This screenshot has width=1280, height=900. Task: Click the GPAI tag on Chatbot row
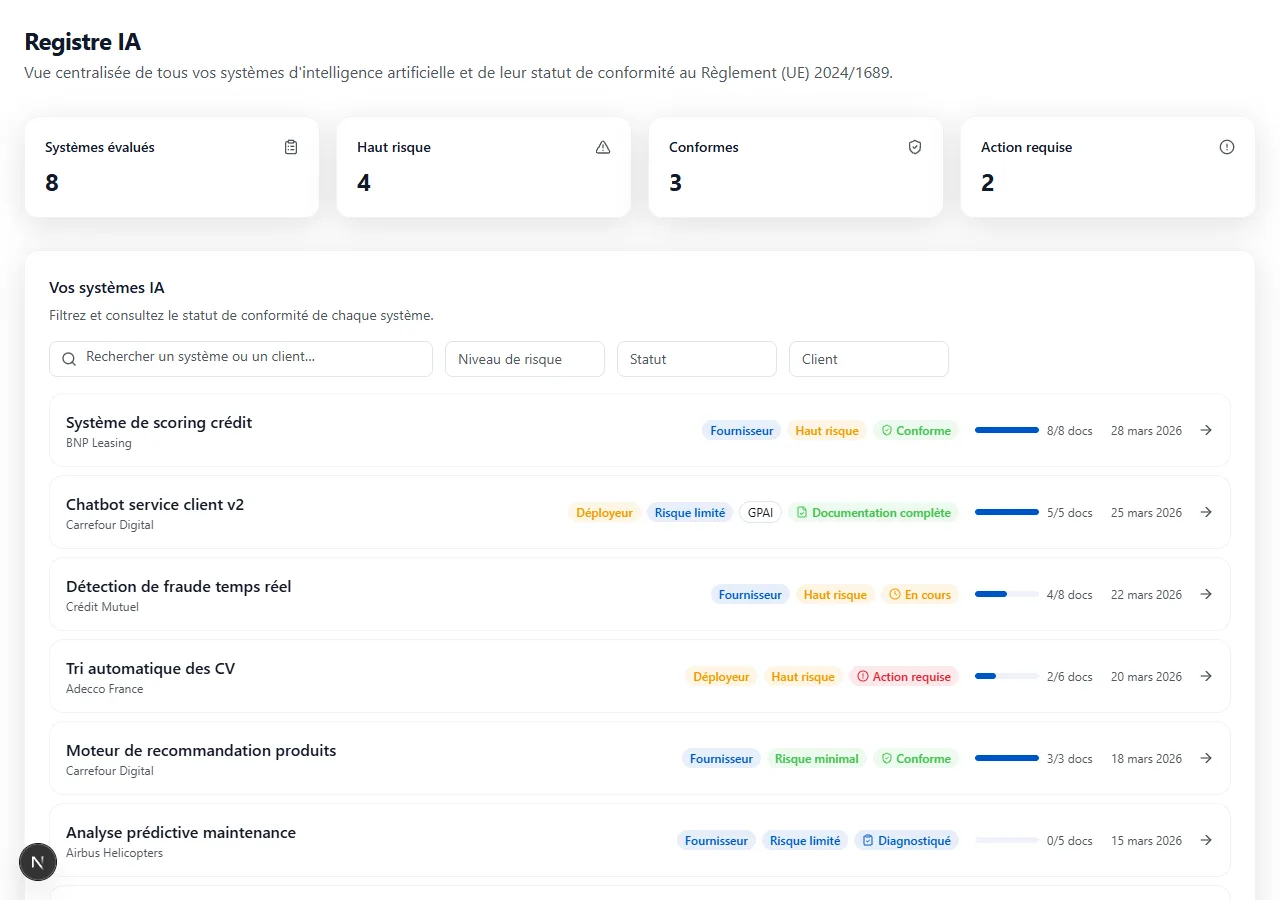coord(760,513)
